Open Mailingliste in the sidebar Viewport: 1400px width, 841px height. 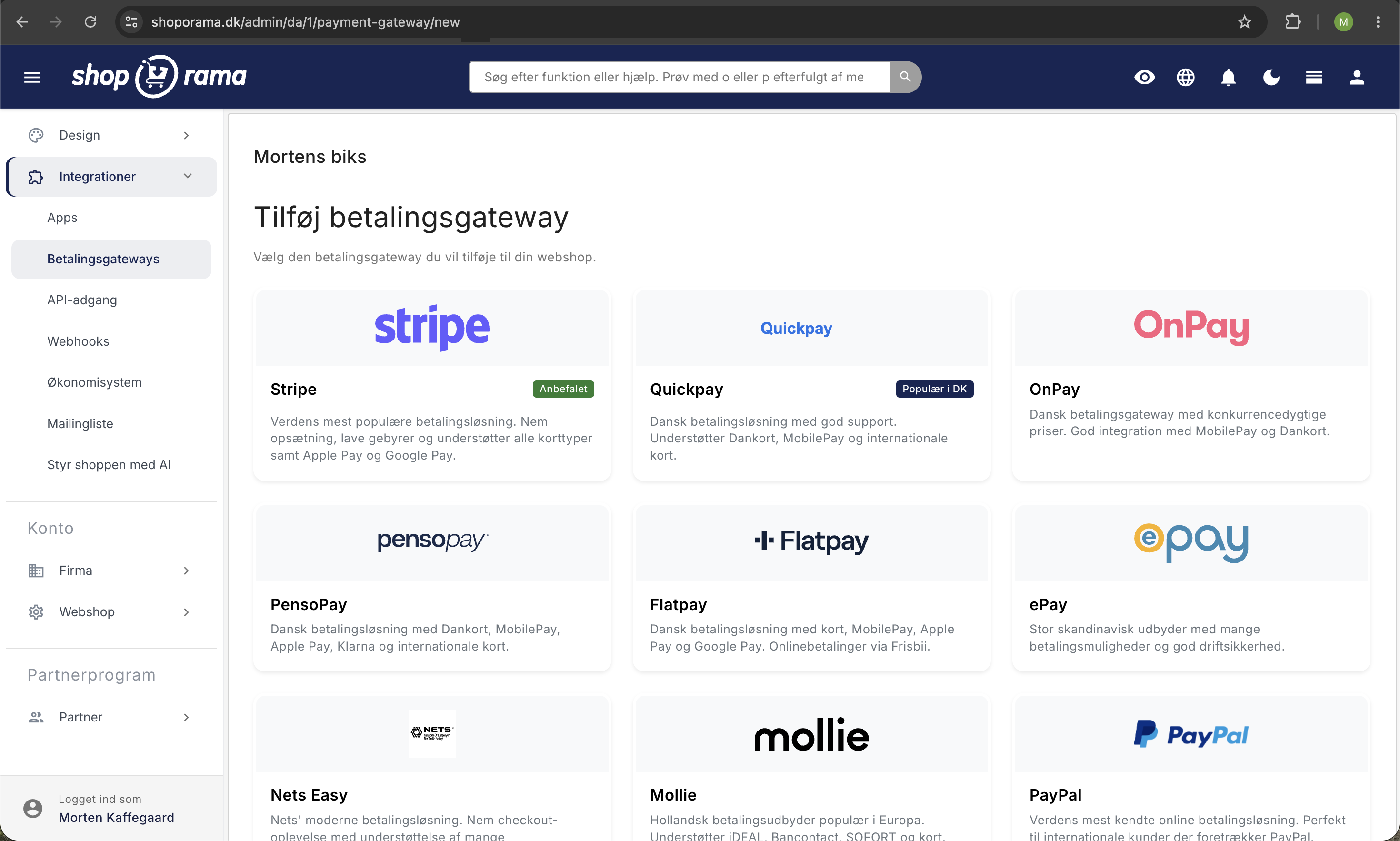click(80, 424)
